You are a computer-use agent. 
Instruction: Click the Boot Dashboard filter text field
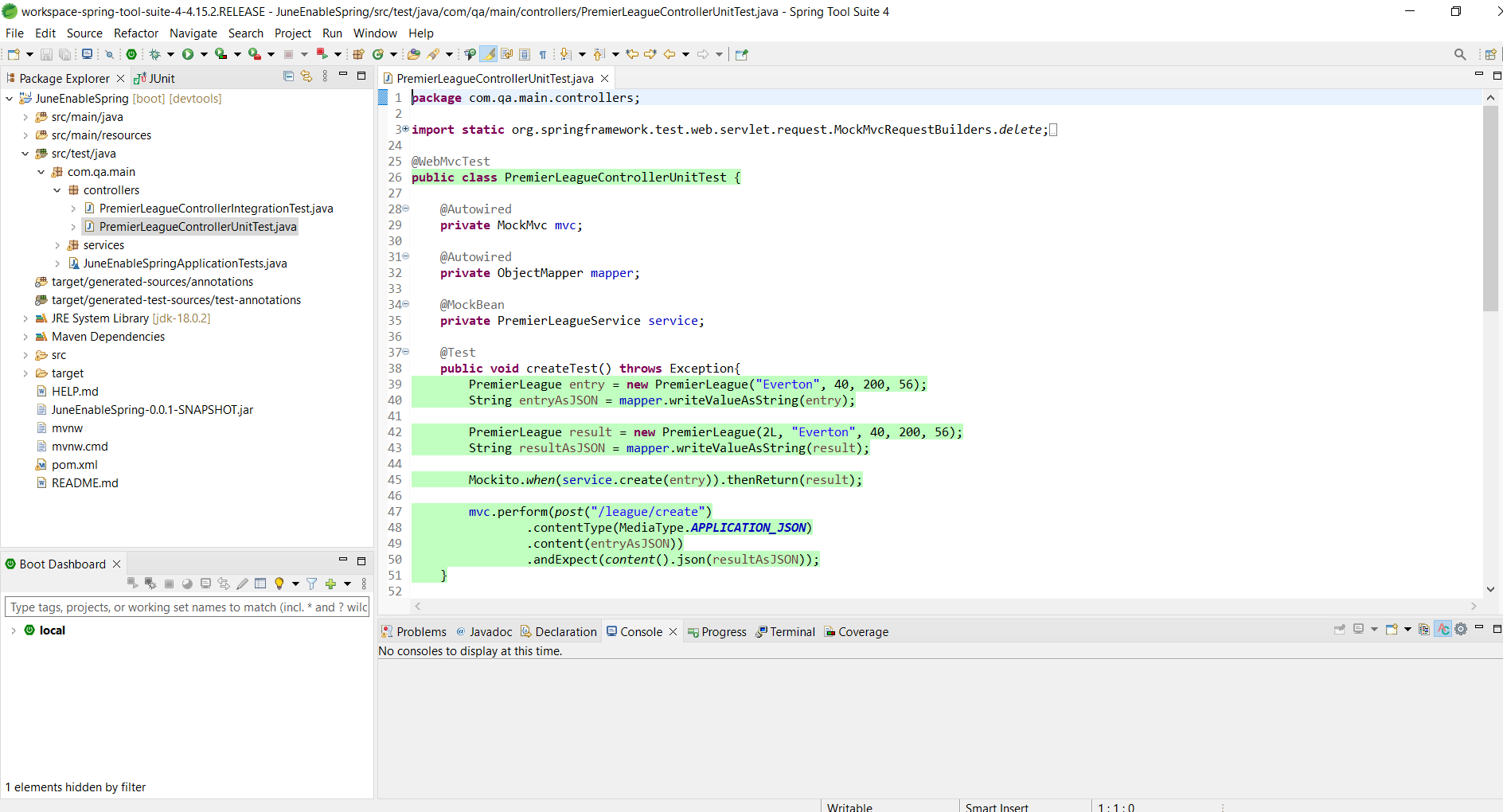point(187,607)
